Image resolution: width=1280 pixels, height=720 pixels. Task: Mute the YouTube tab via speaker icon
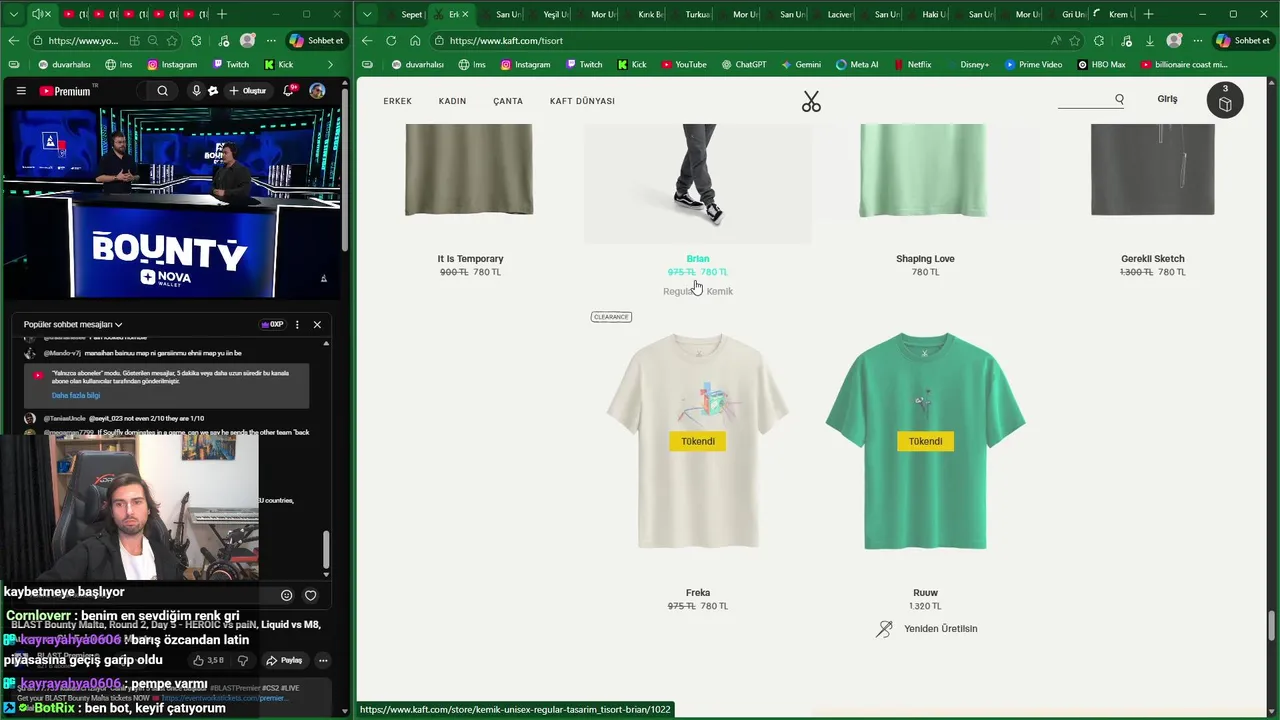tap(37, 14)
